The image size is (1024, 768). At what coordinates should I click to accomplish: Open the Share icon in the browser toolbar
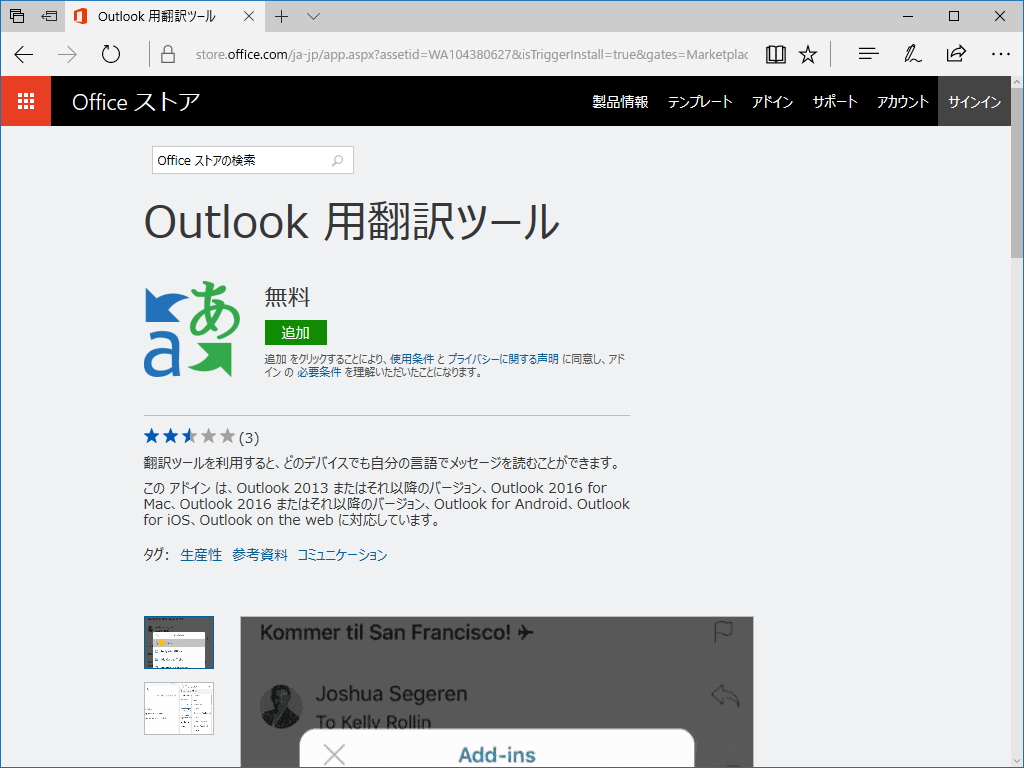pos(956,53)
